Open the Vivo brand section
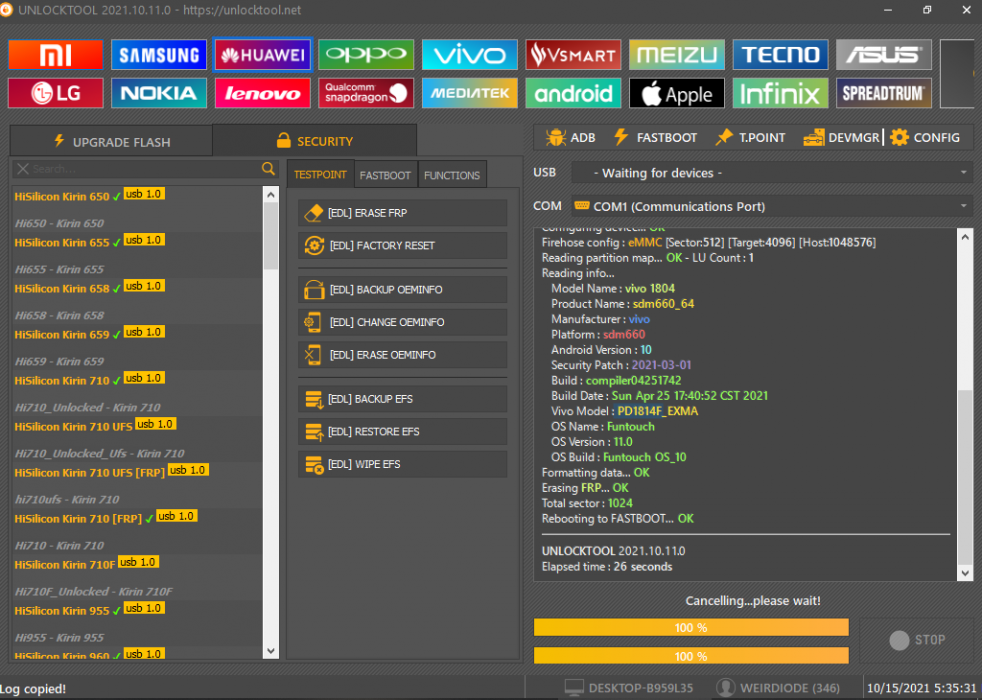Screen dimensions: 982x700 (470, 55)
